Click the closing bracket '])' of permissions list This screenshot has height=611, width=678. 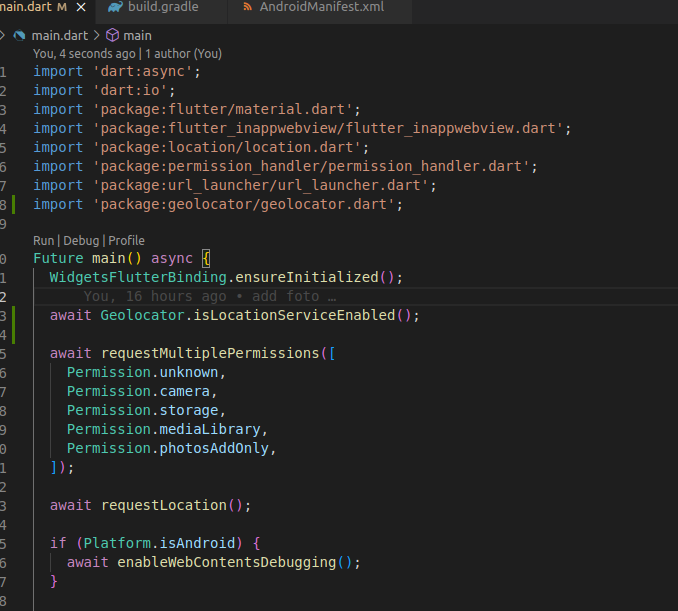click(58, 467)
